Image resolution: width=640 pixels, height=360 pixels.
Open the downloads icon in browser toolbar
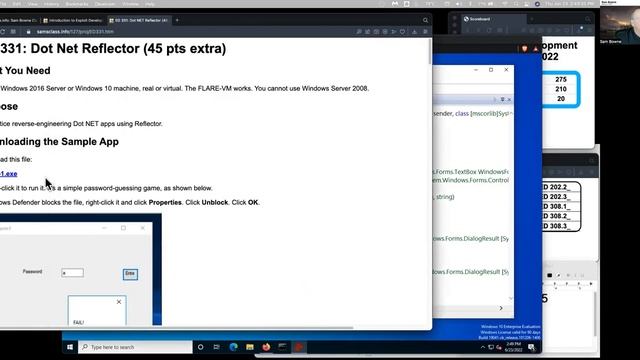click(x=414, y=31)
